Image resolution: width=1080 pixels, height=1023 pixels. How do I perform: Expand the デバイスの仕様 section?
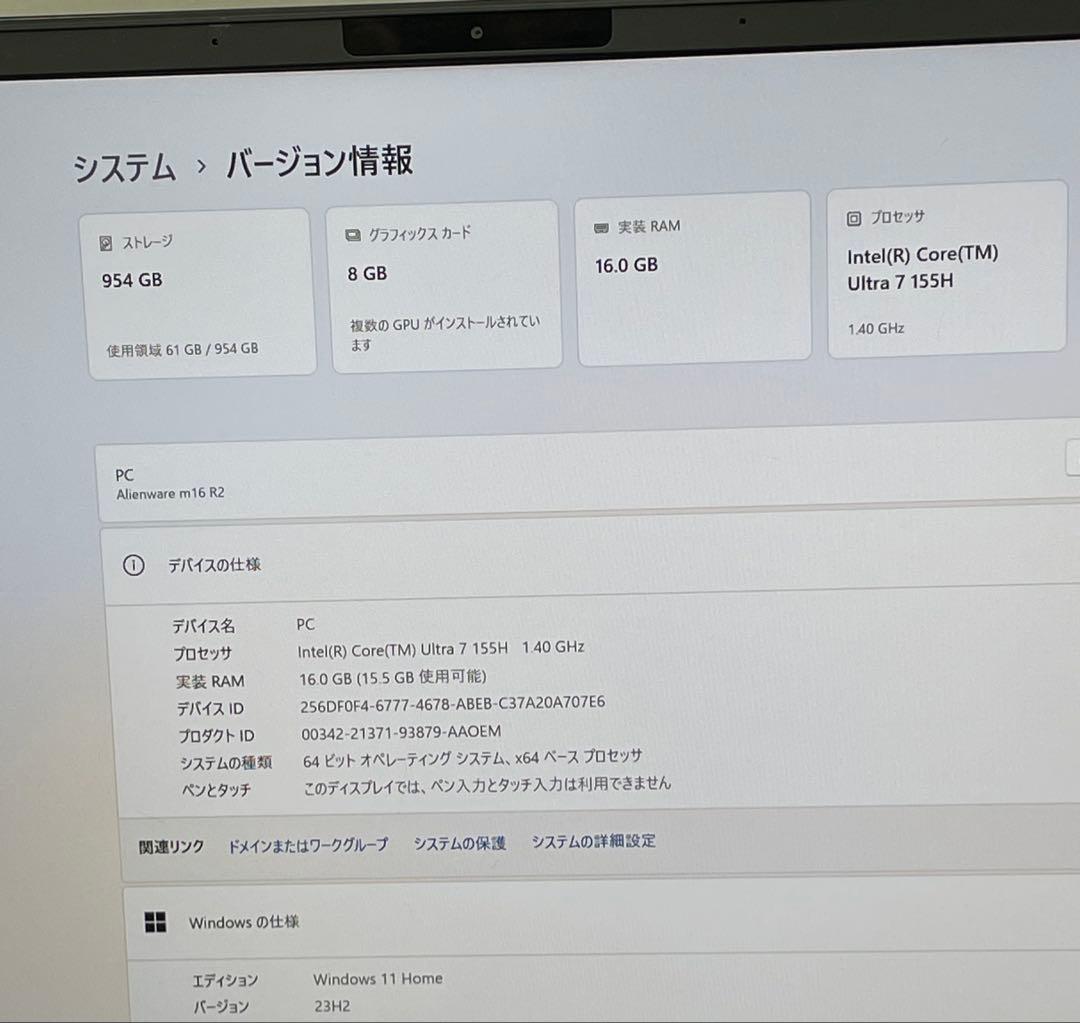pos(214,564)
